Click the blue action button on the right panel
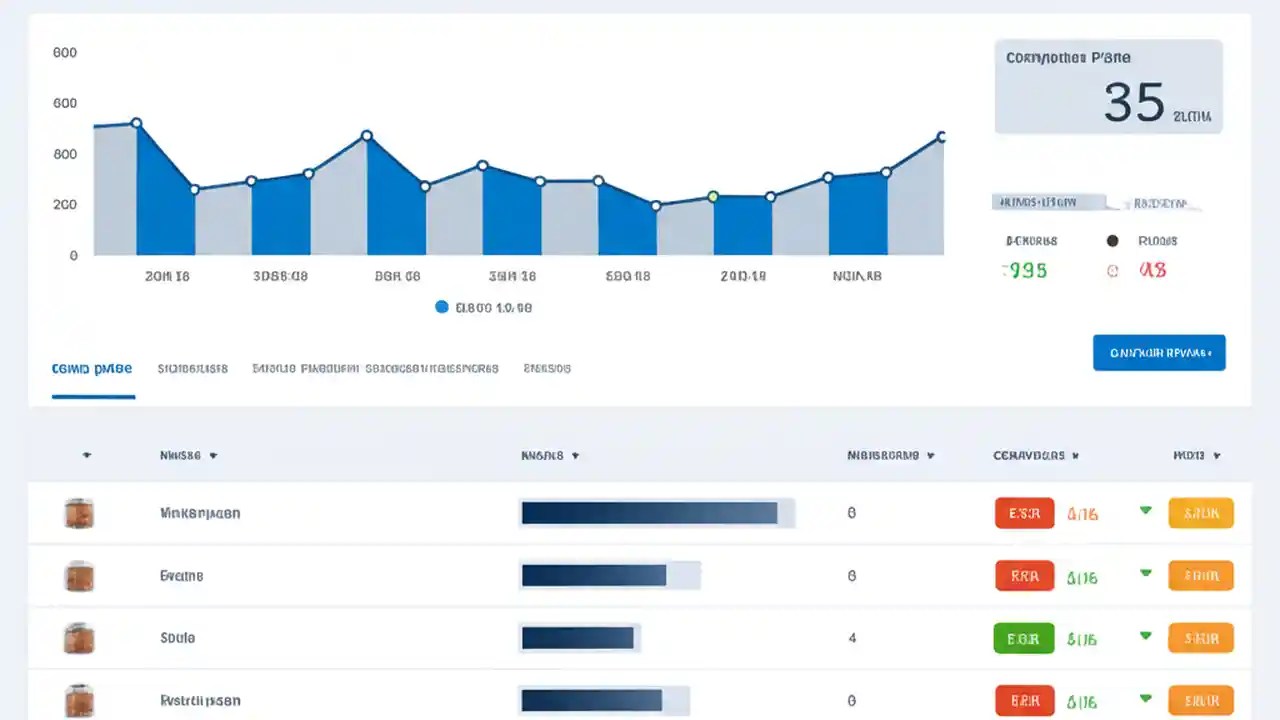 [1159, 352]
